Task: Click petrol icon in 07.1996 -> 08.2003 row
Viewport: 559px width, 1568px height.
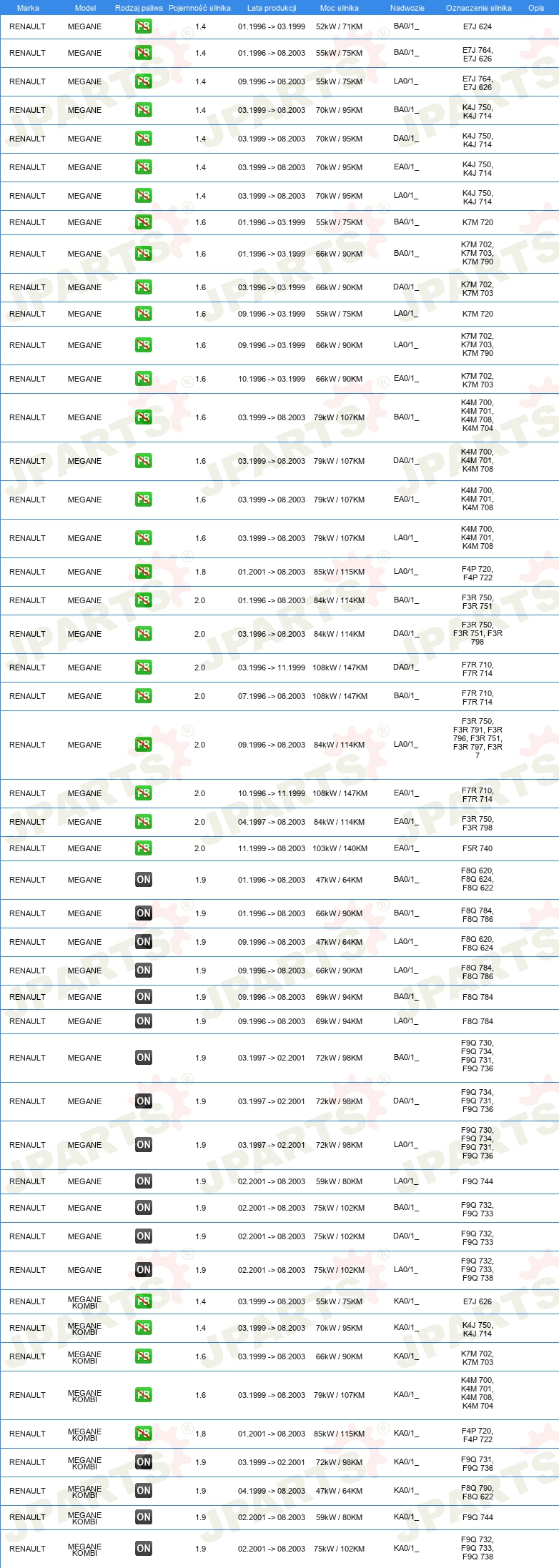Action: pyautogui.click(x=143, y=696)
